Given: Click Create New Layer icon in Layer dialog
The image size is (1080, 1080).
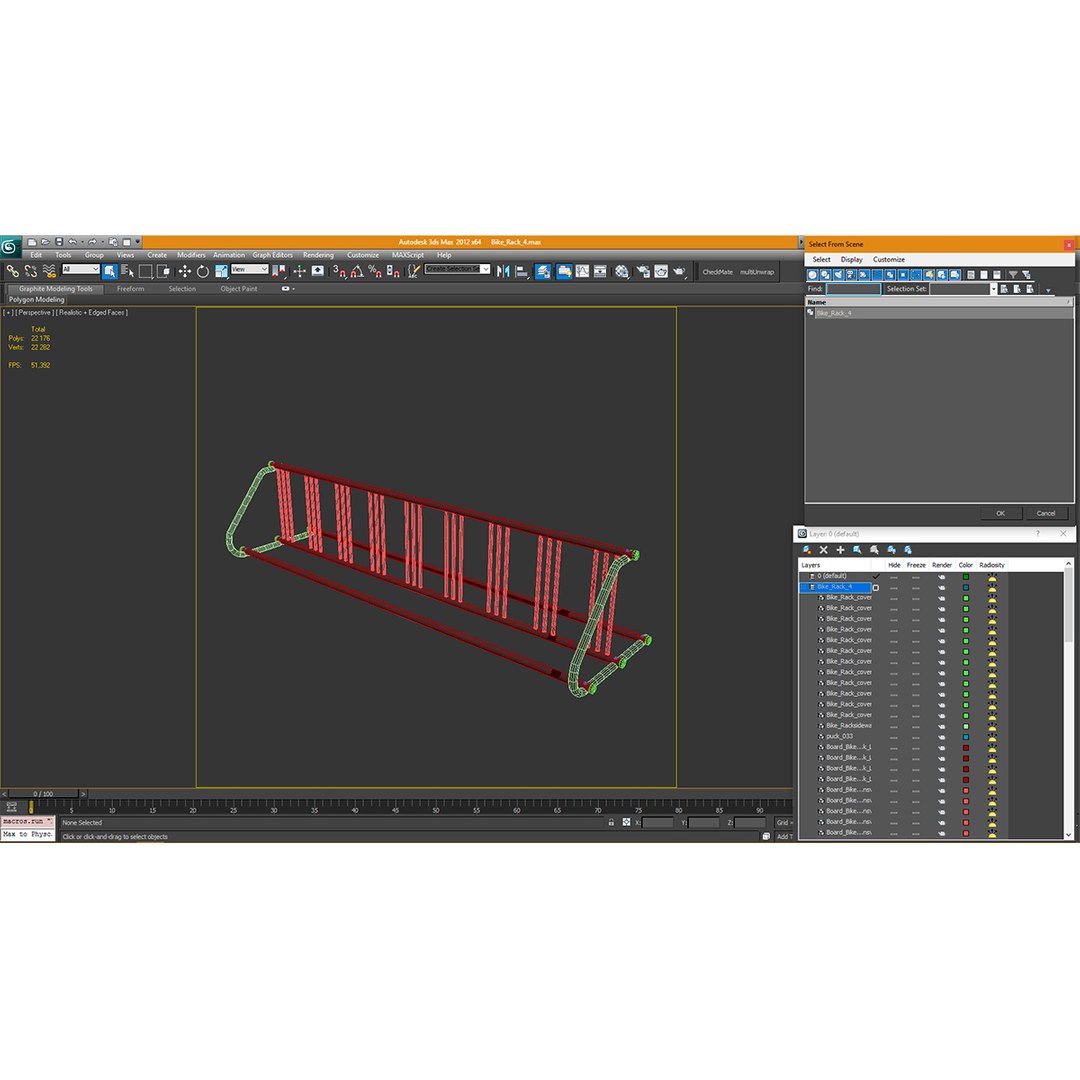Looking at the screenshot, I should point(807,550).
